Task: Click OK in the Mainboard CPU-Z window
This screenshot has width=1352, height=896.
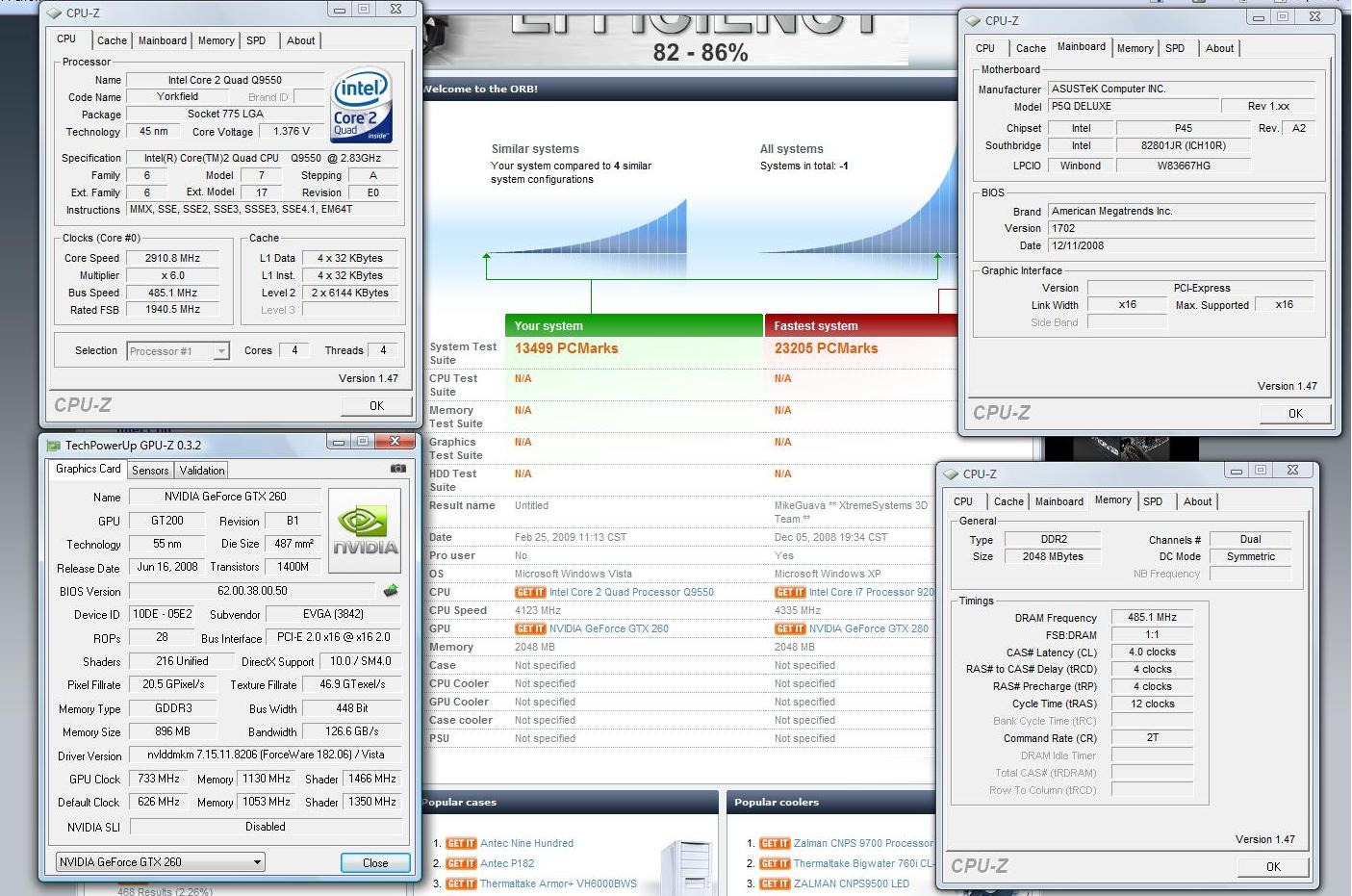Action: click(x=1295, y=414)
